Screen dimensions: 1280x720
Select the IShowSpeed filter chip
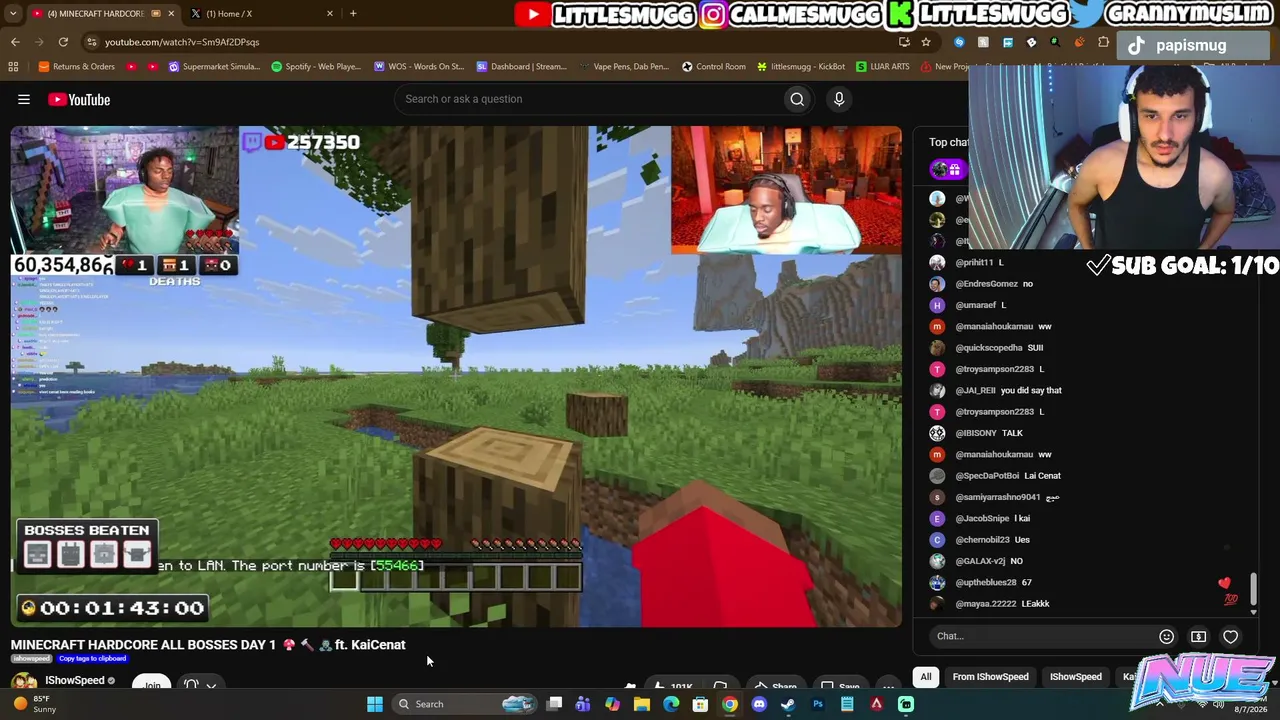coord(1075,677)
